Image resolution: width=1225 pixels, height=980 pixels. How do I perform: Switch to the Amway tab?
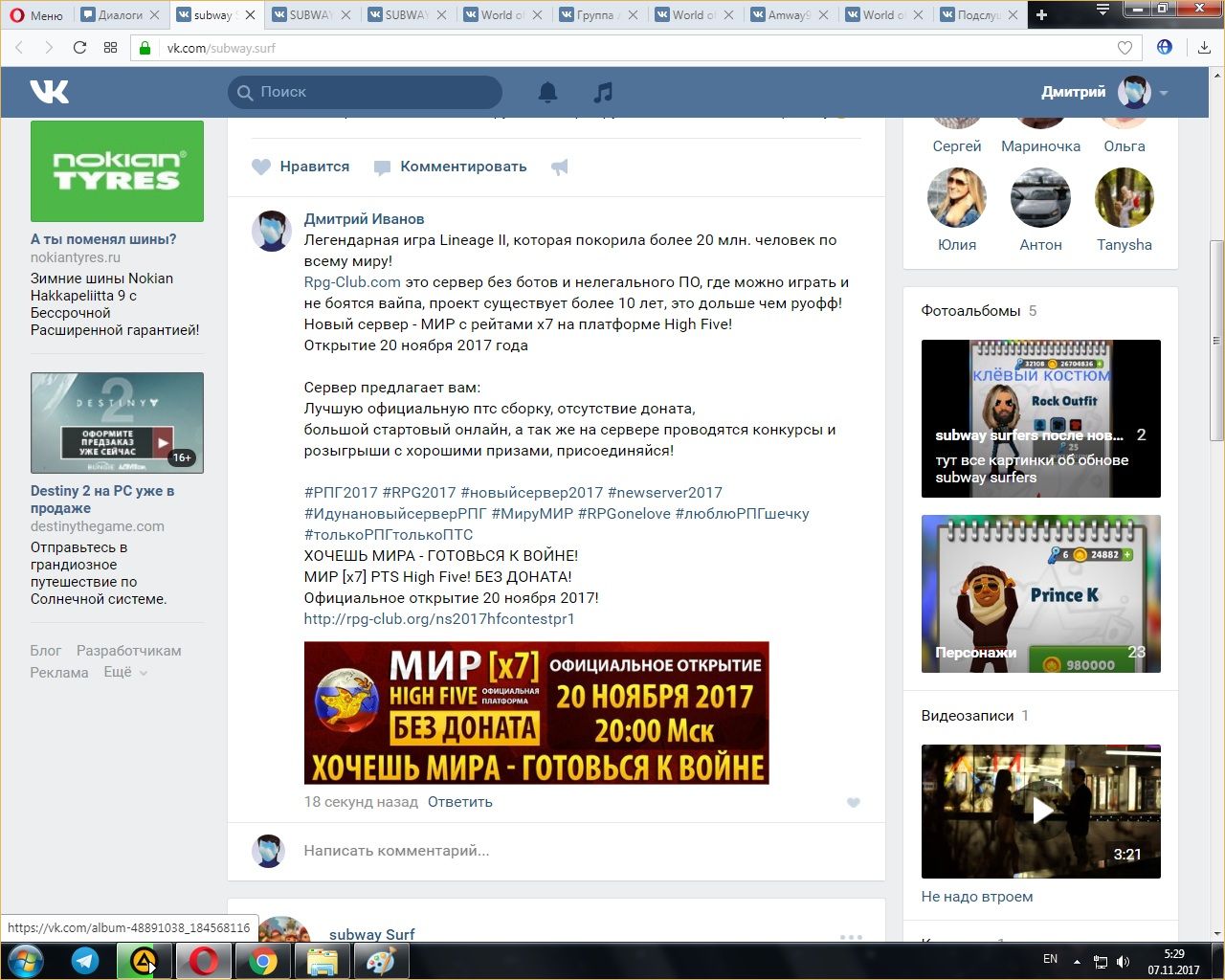tap(790, 14)
